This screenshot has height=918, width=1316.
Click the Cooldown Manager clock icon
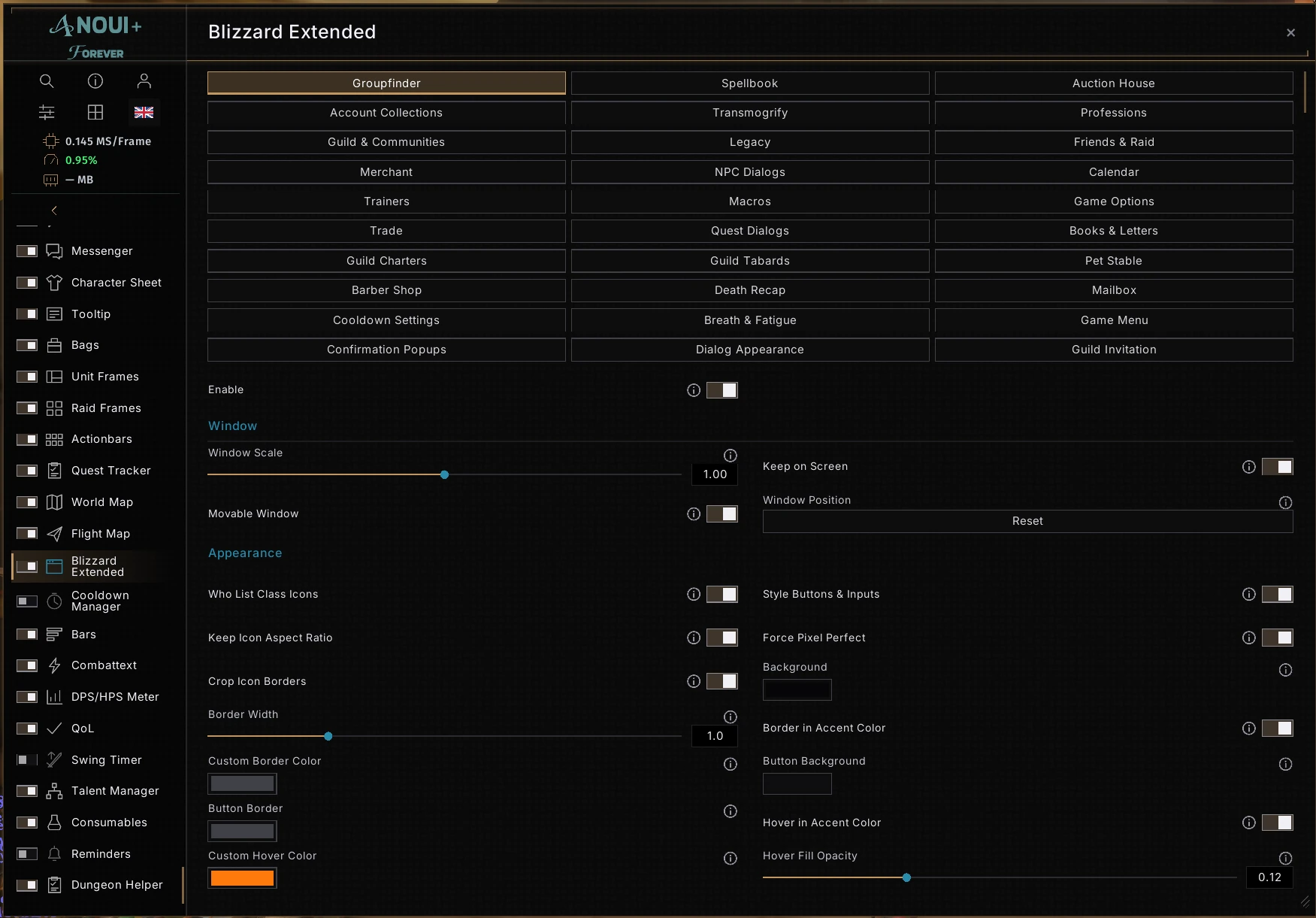point(54,601)
